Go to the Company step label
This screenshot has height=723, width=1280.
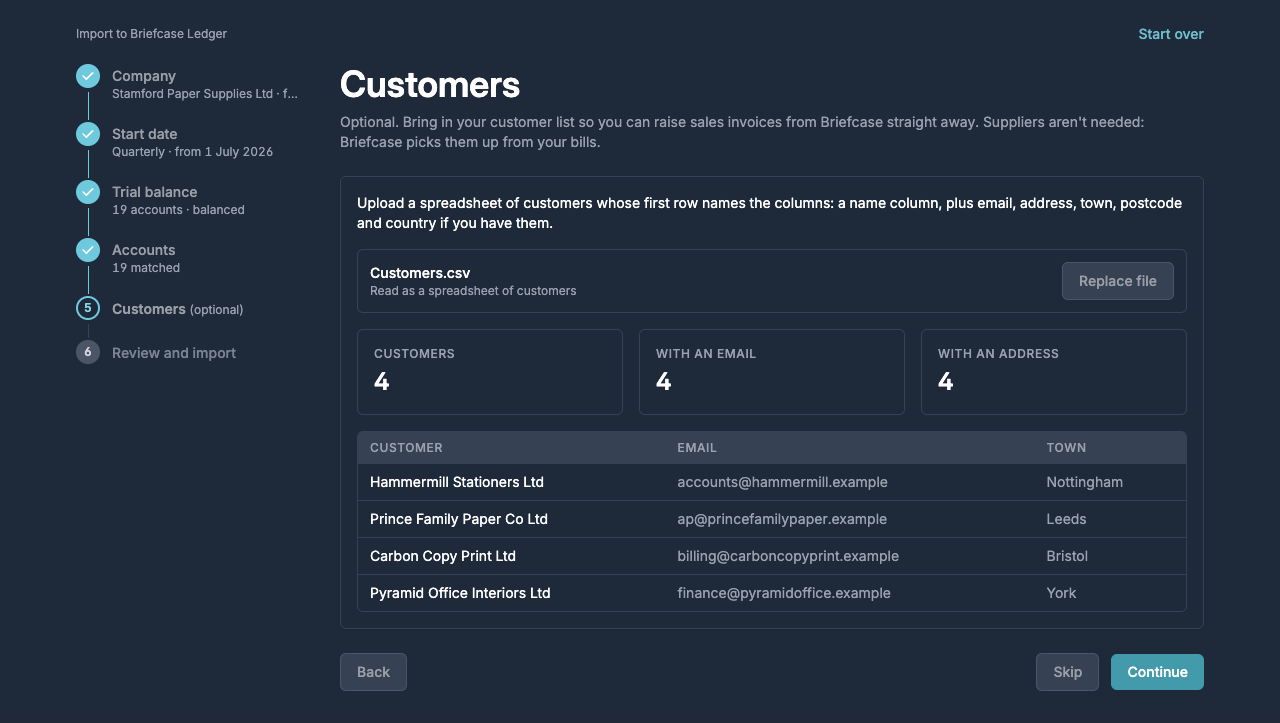pos(144,76)
